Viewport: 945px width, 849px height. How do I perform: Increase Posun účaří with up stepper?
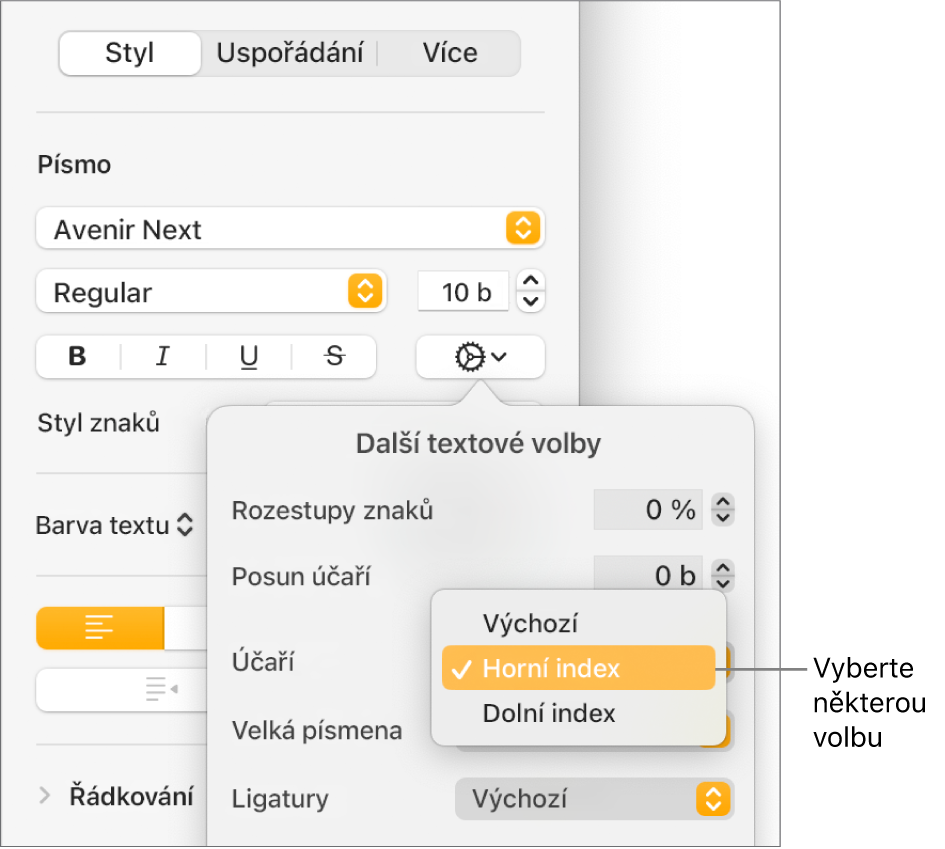(x=723, y=568)
